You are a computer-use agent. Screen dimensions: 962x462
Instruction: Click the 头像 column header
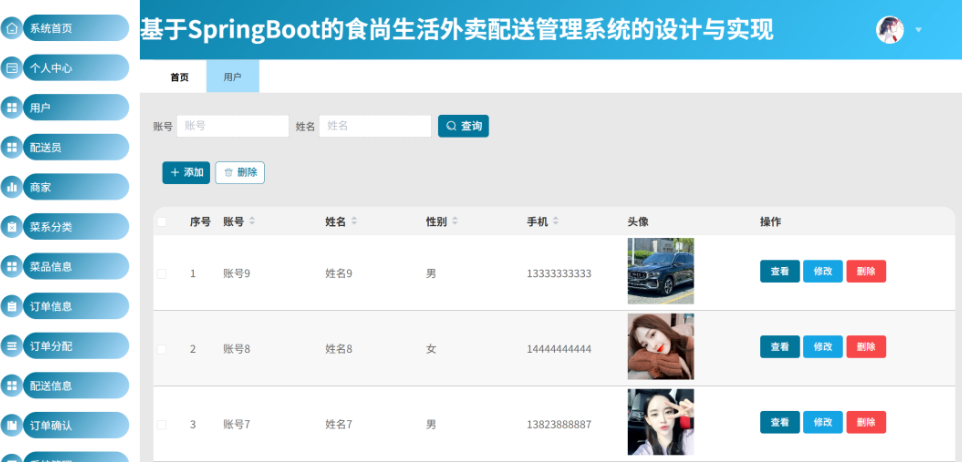pos(638,221)
